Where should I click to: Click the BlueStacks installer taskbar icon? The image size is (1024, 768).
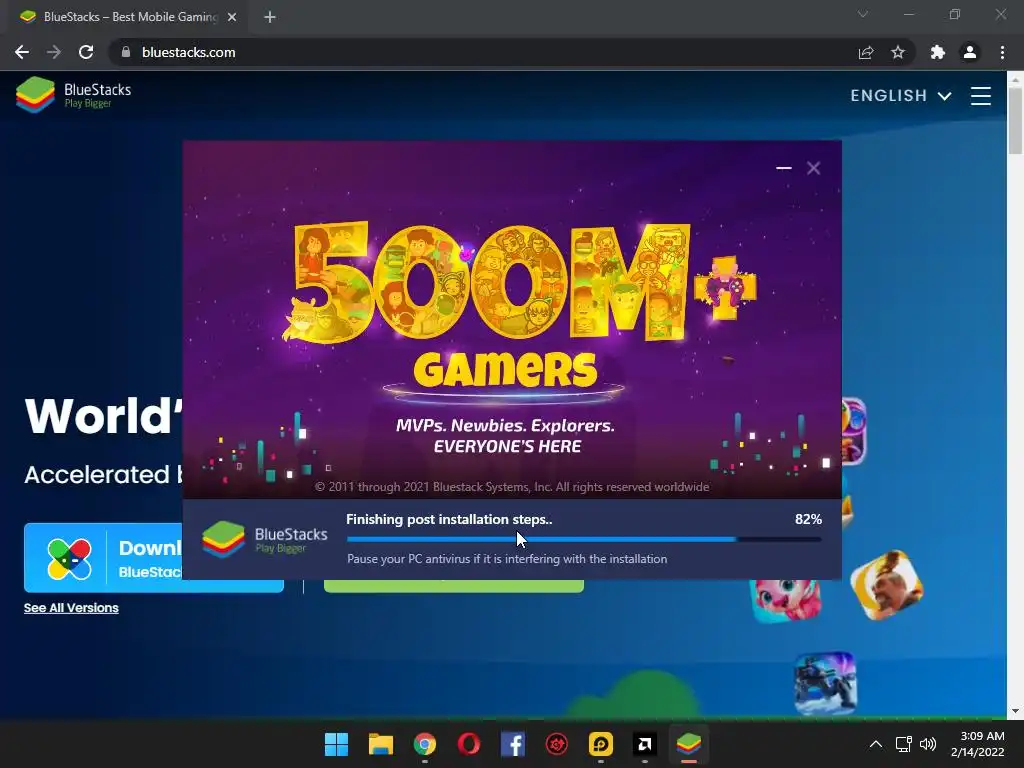(x=689, y=744)
